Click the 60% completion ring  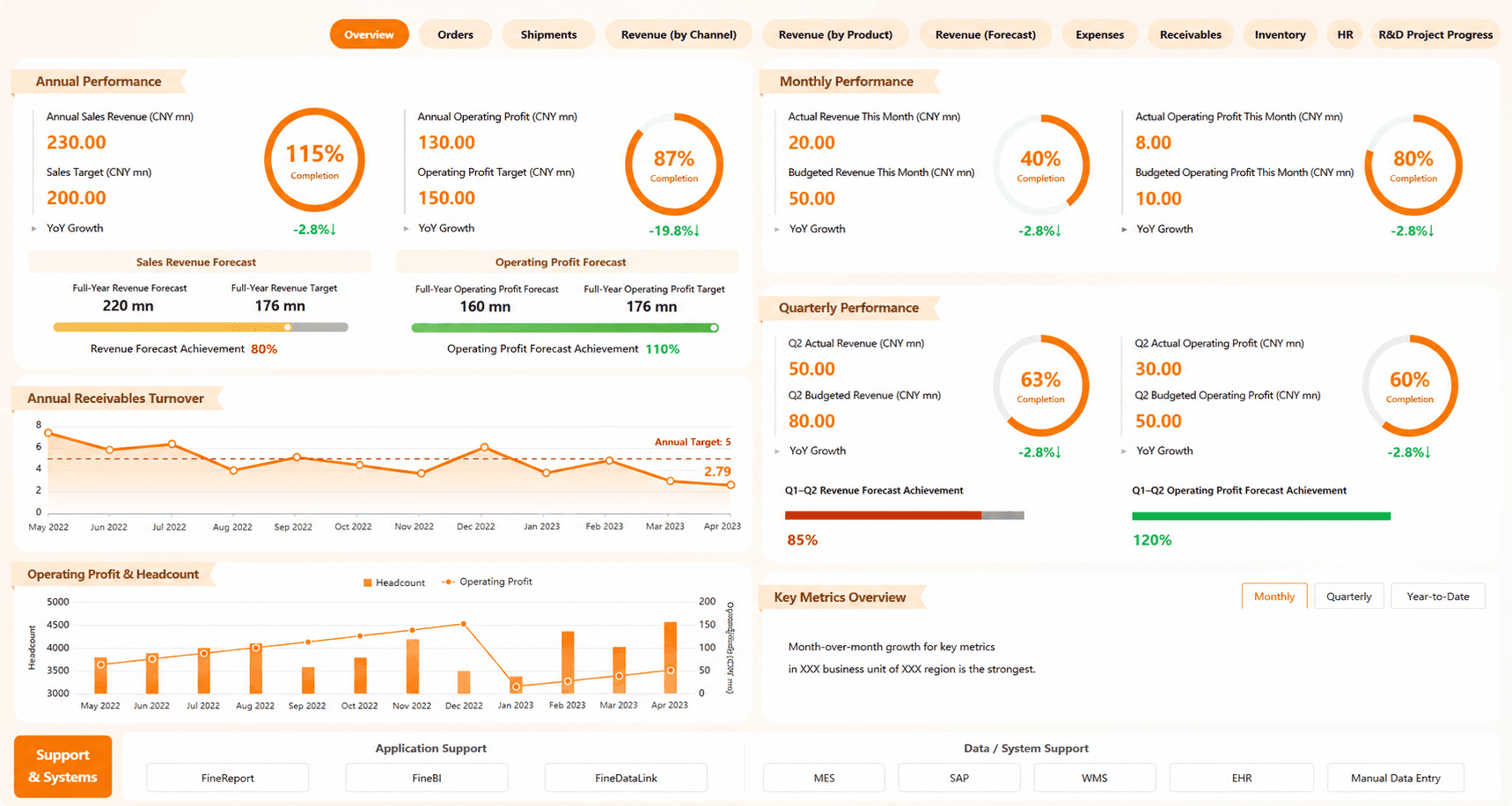(1410, 386)
